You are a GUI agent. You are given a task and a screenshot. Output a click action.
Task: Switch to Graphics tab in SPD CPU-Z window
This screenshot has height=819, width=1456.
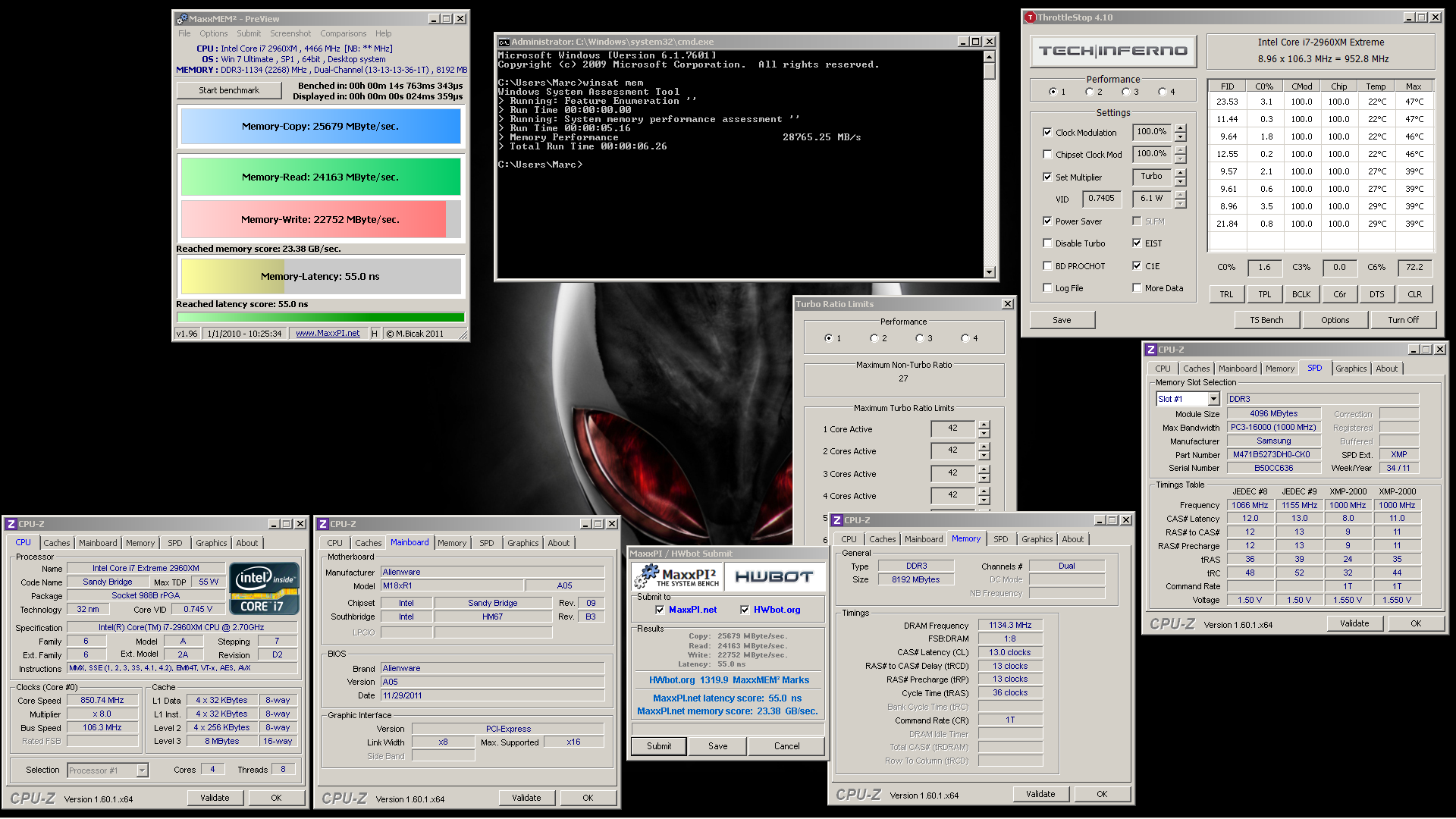[x=1351, y=369]
